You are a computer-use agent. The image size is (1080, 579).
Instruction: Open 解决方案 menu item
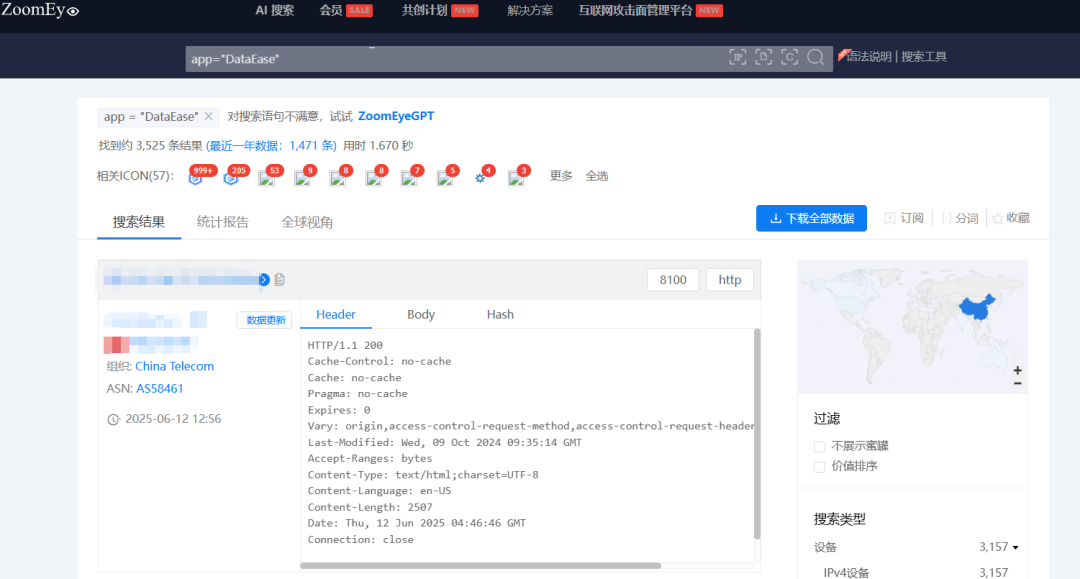pyautogui.click(x=530, y=10)
